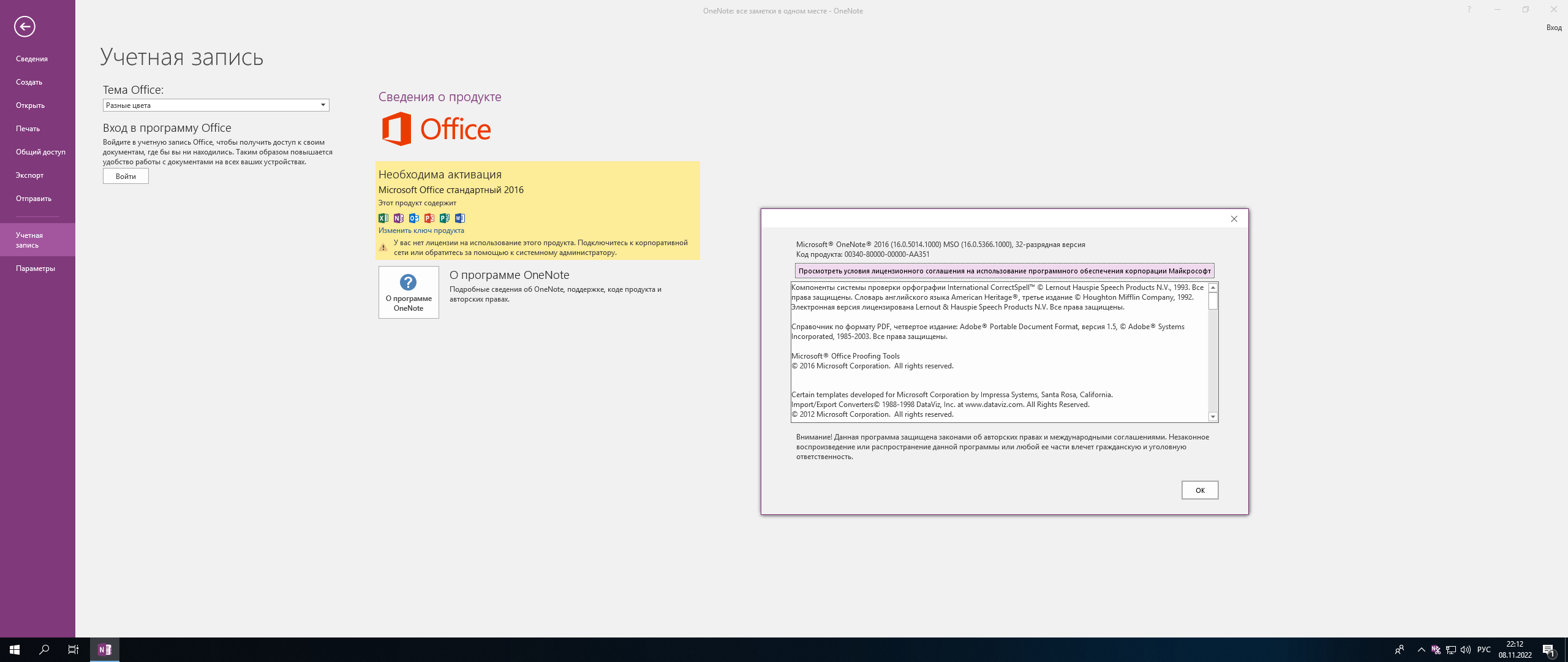Open the Открыть menu item

tap(37, 105)
